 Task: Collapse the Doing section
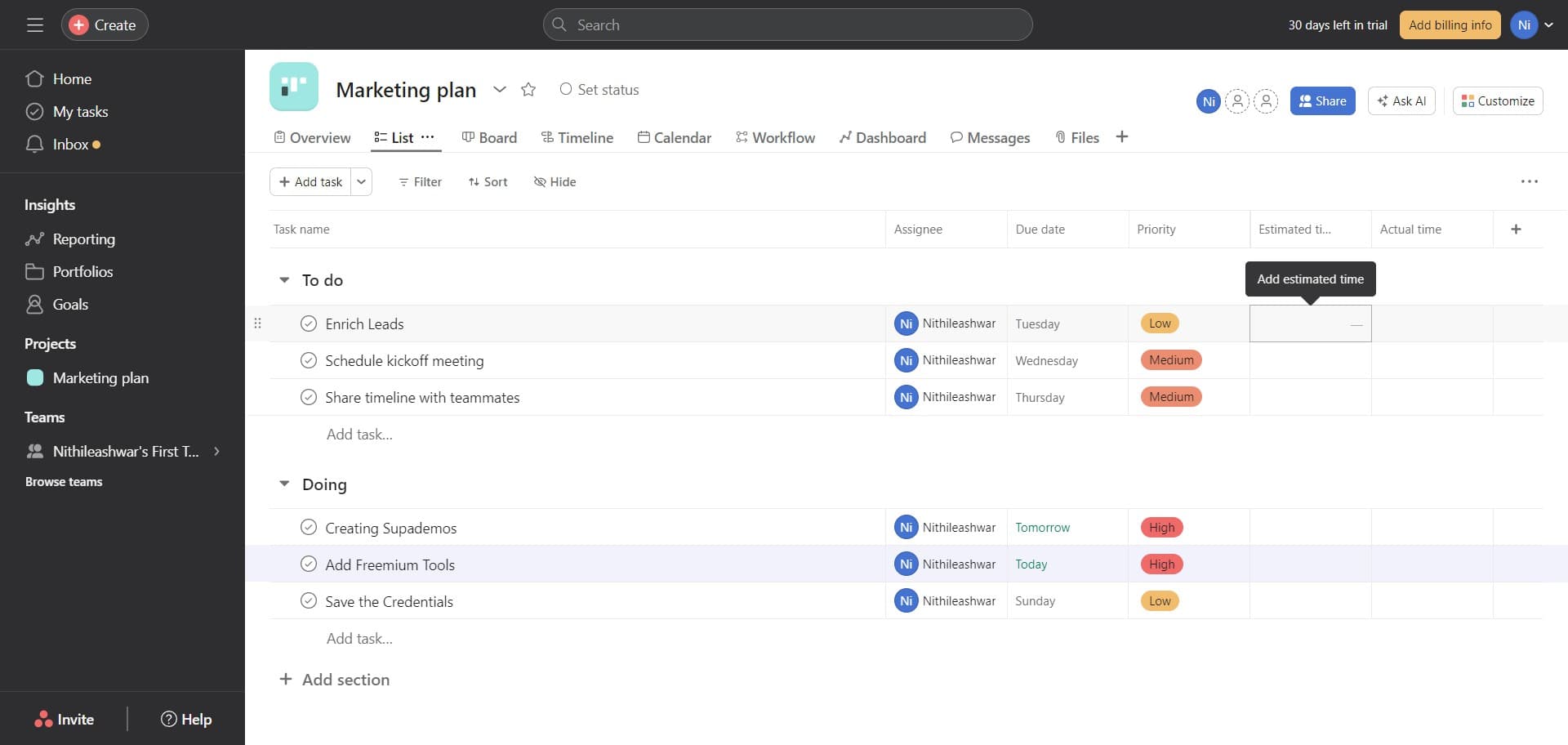tap(283, 484)
